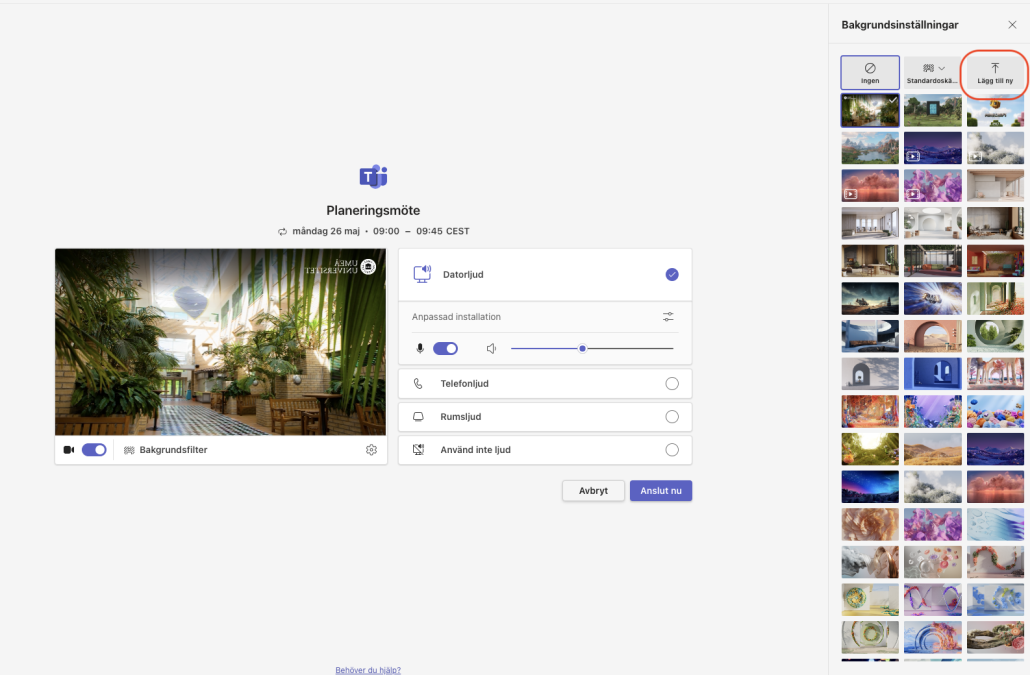The height and width of the screenshot is (675, 1030).
Task: Select the animated pink clouds sunset background
Action: [870, 186]
